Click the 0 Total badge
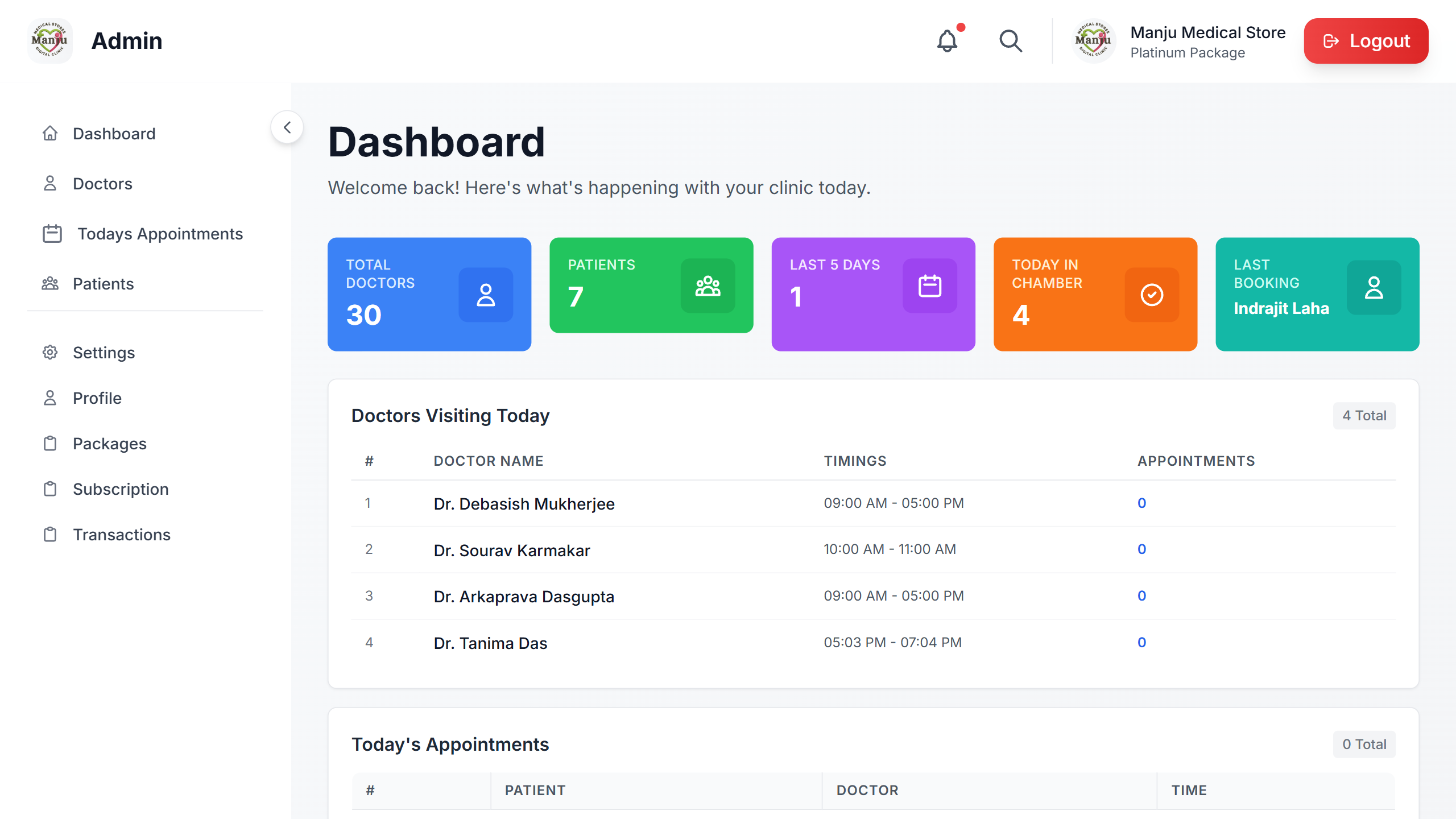The height and width of the screenshot is (819, 1456). coord(1364,744)
